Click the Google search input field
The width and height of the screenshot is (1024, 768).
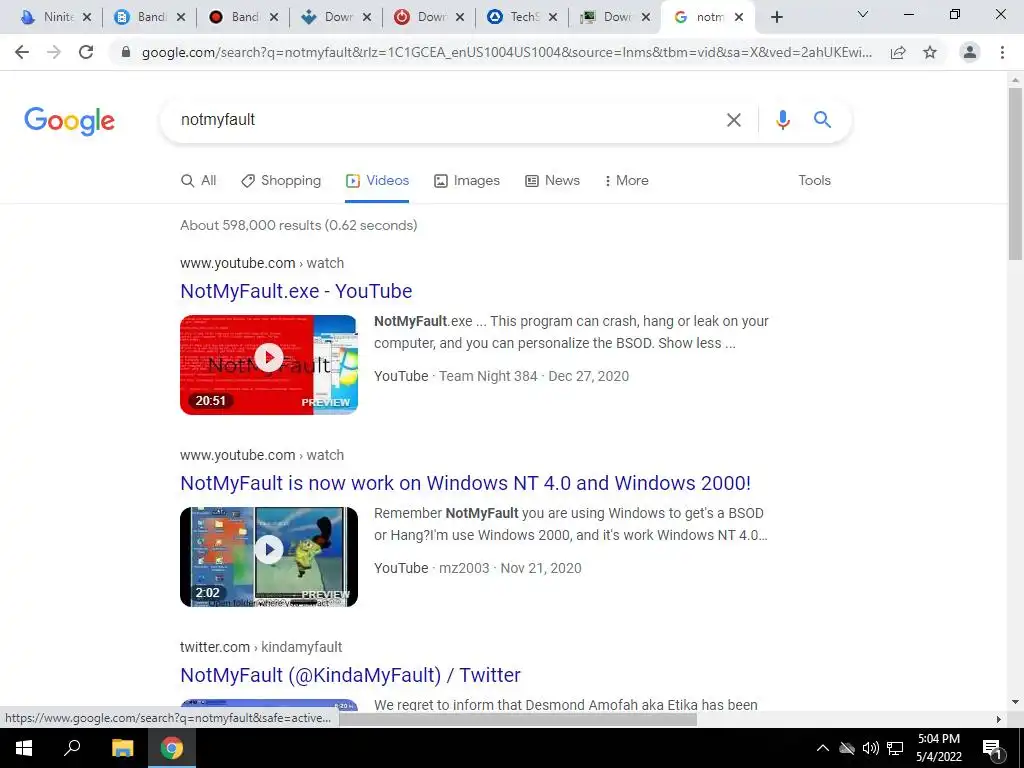point(444,120)
